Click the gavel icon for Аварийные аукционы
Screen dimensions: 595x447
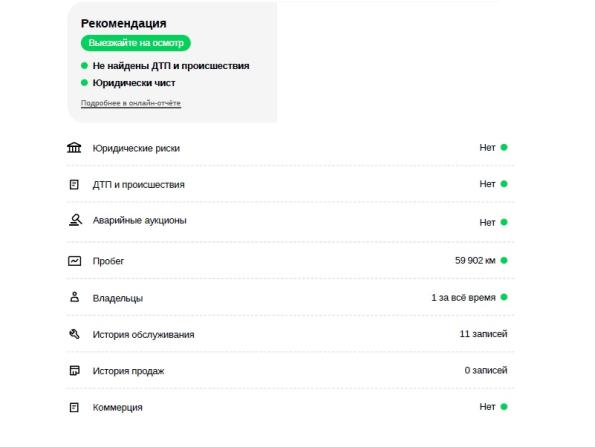[75, 220]
